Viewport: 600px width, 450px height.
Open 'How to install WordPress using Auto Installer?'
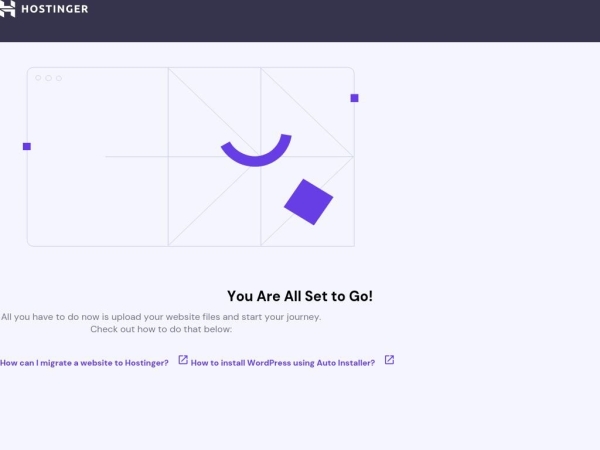click(283, 363)
